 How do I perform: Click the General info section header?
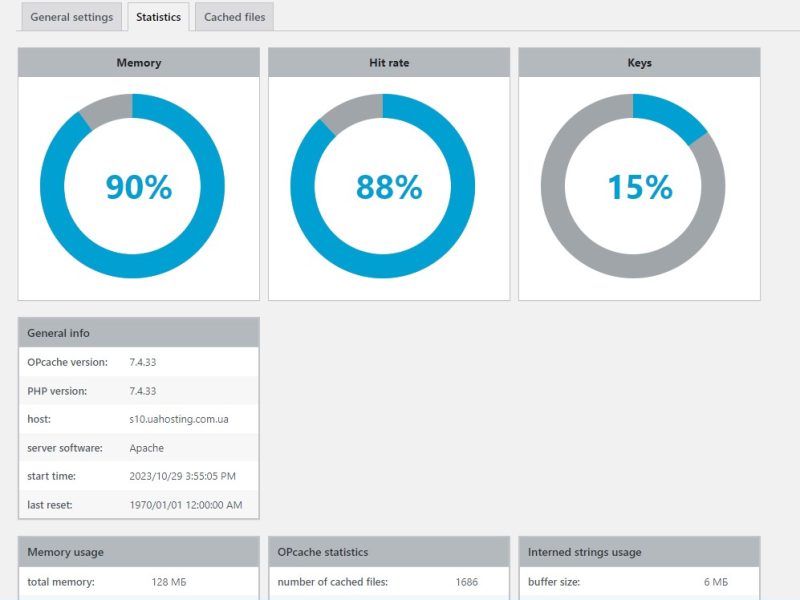[58, 333]
